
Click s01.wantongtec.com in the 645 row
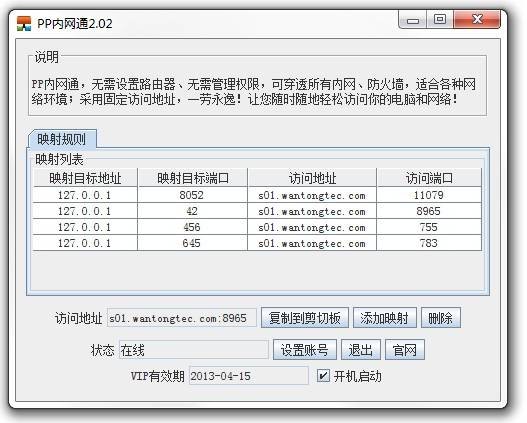312,243
